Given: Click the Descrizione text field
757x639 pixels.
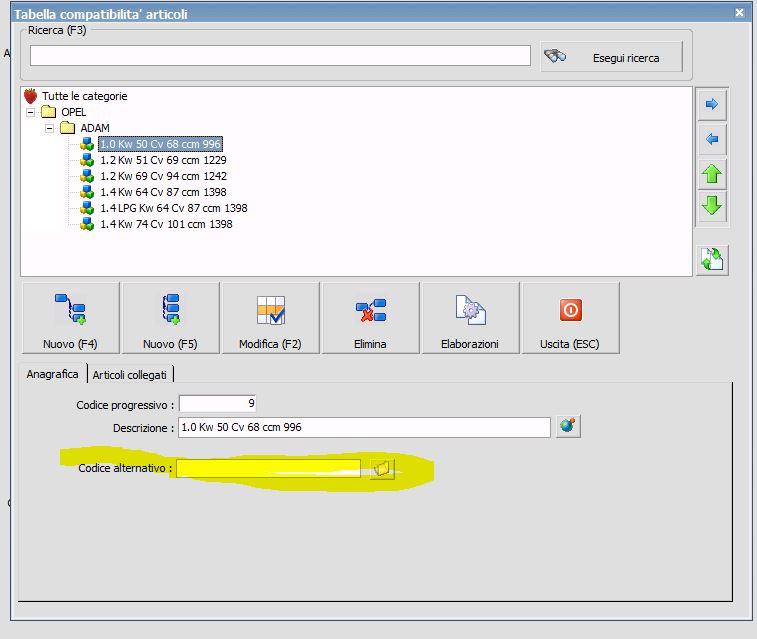Looking at the screenshot, I should (x=364, y=427).
